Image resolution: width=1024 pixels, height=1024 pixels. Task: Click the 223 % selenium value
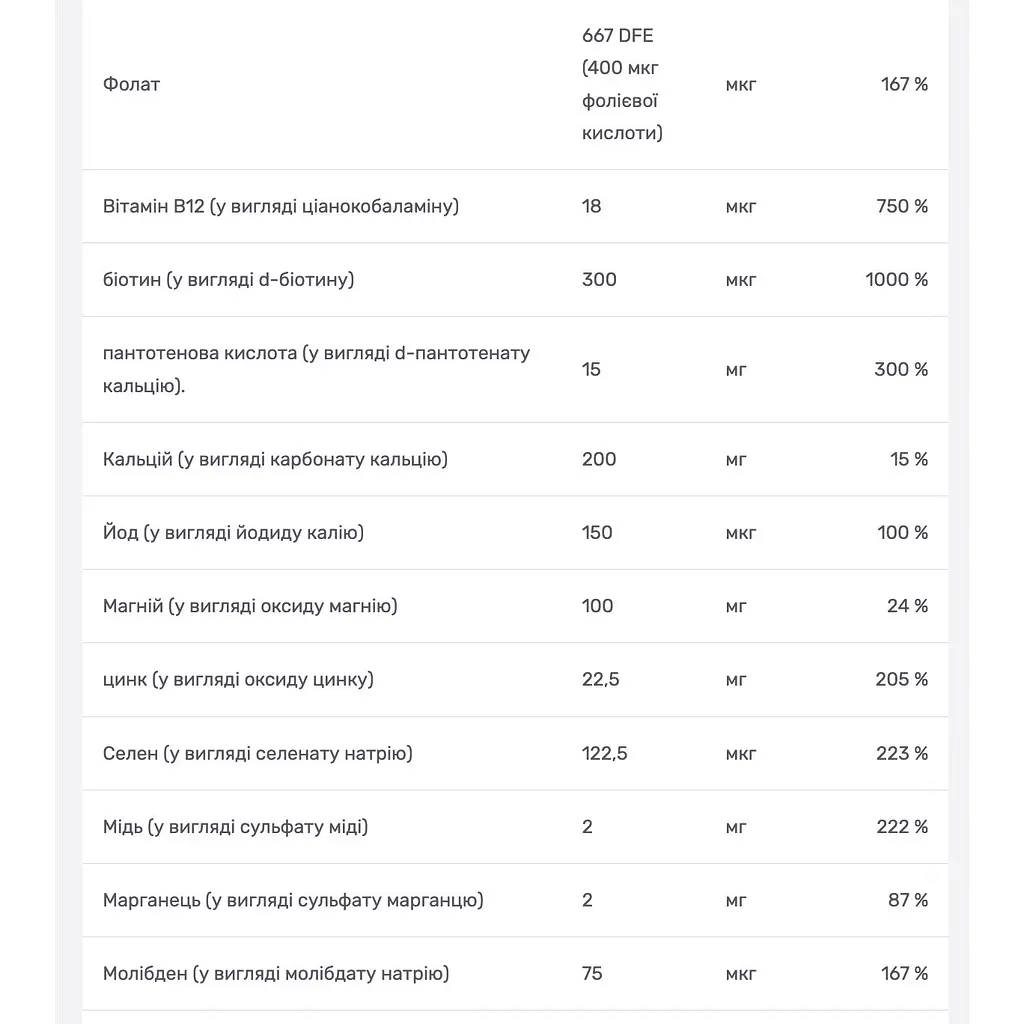tap(902, 753)
